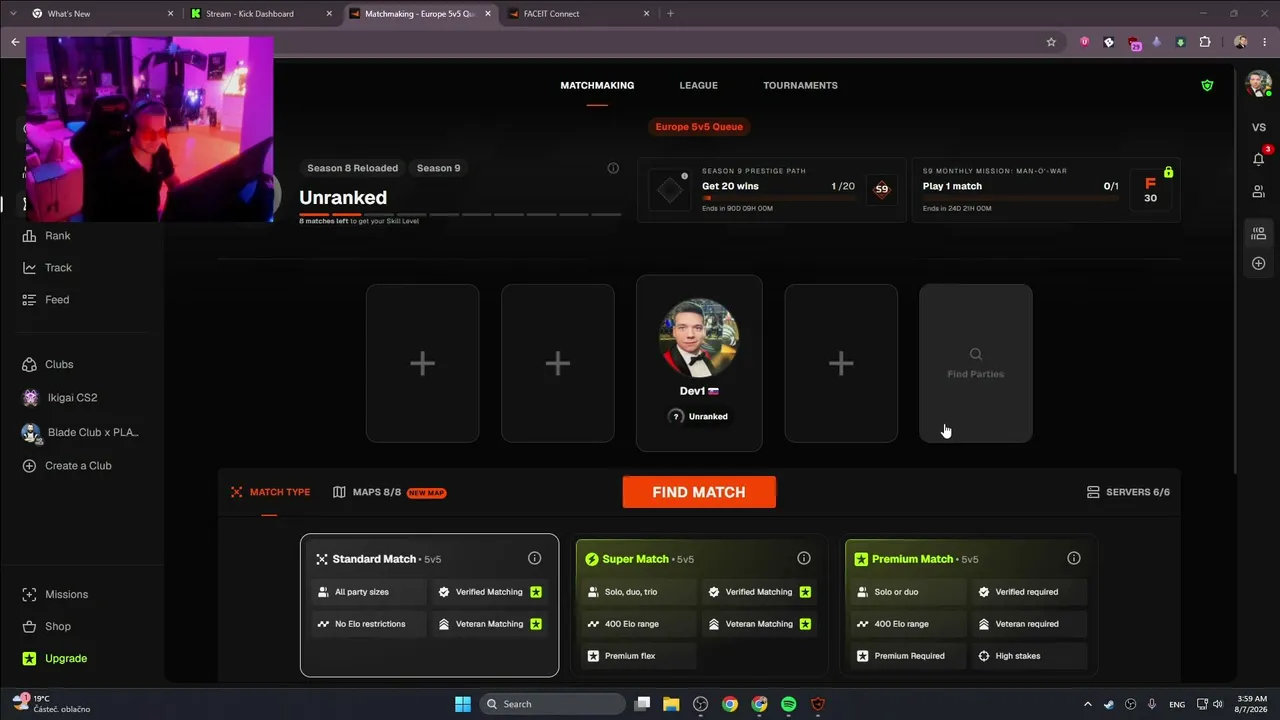Open the party panel icon
This screenshot has height=720, width=1280.
[1259, 234]
